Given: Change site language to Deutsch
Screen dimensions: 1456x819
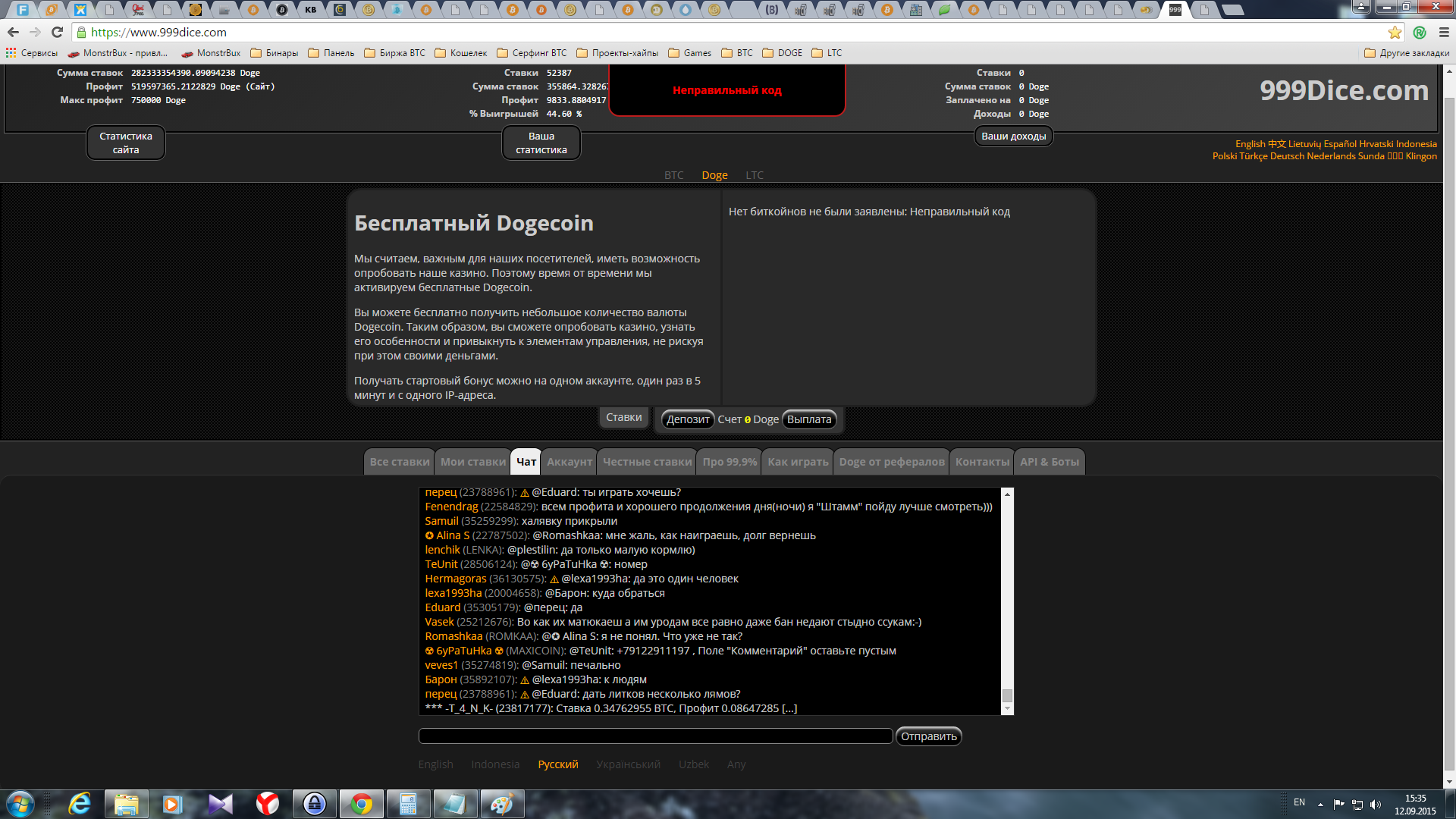Looking at the screenshot, I should pos(1287,156).
